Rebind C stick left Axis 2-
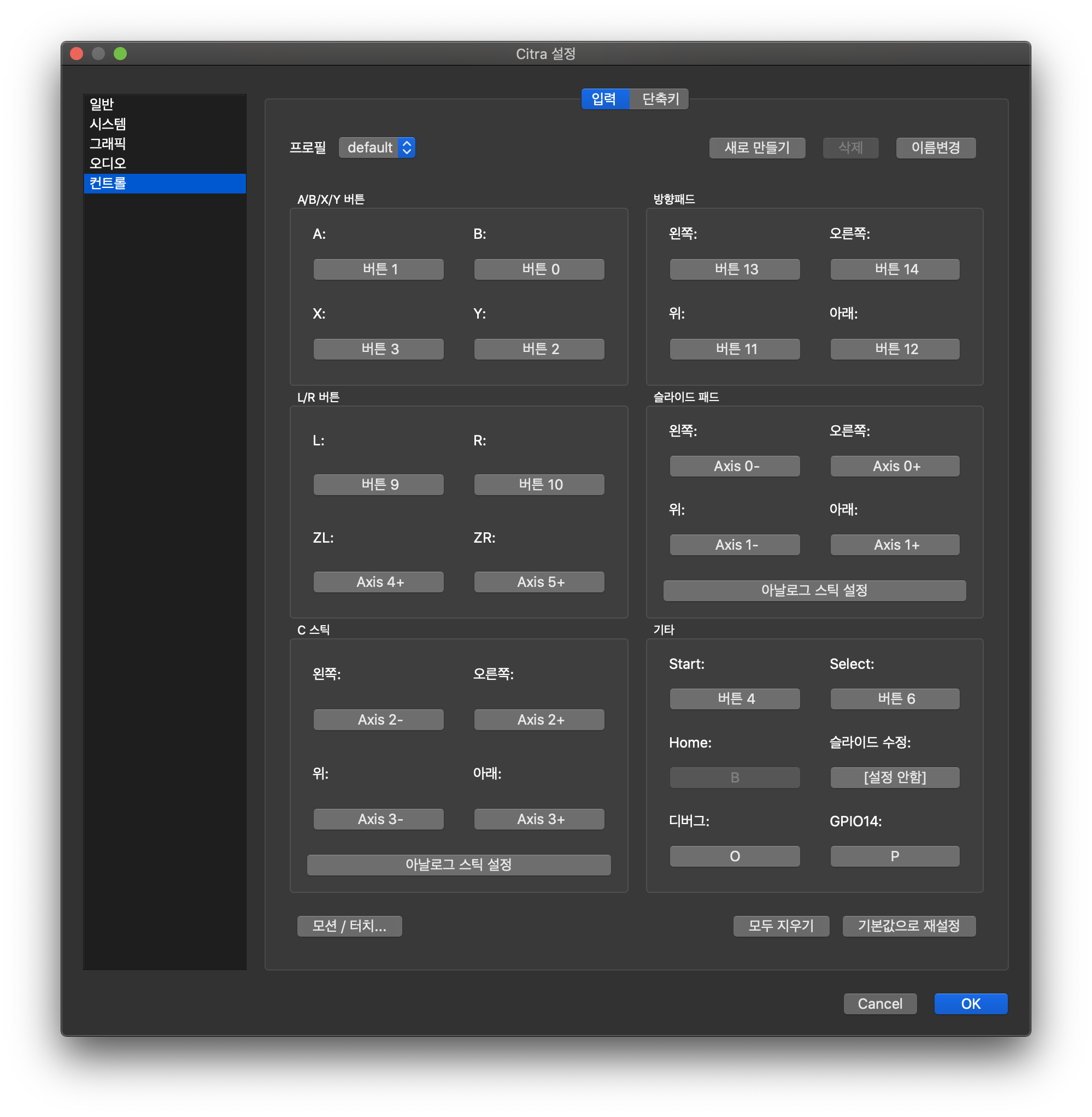This screenshot has width=1092, height=1117. coord(379,720)
